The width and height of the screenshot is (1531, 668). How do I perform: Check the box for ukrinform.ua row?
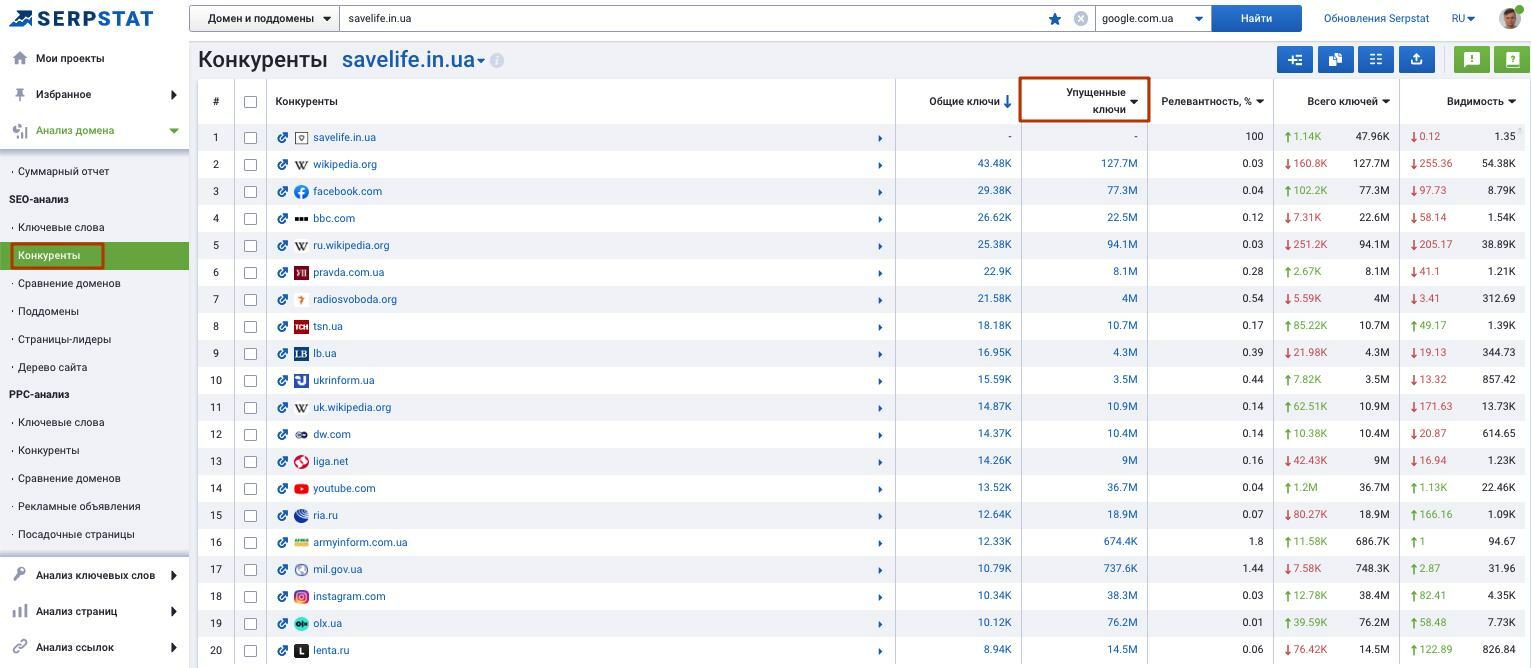click(x=250, y=381)
